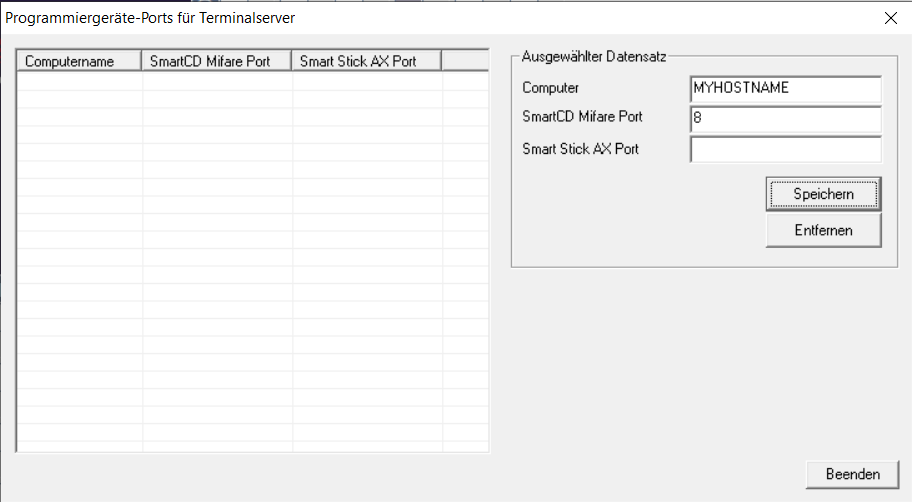
Task: Click the Programmiergeräte-Ports für Terminalserver title bar
Action: pyautogui.click(x=400, y=18)
